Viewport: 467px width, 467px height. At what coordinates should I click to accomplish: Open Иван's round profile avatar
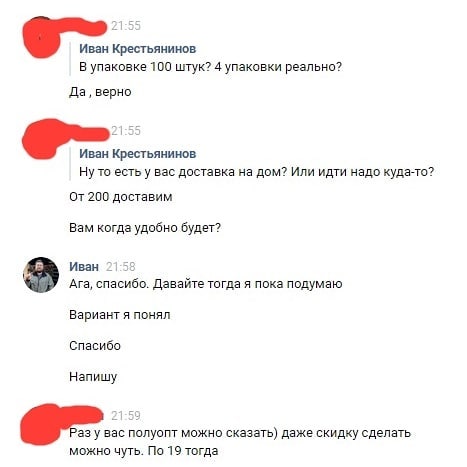41,275
